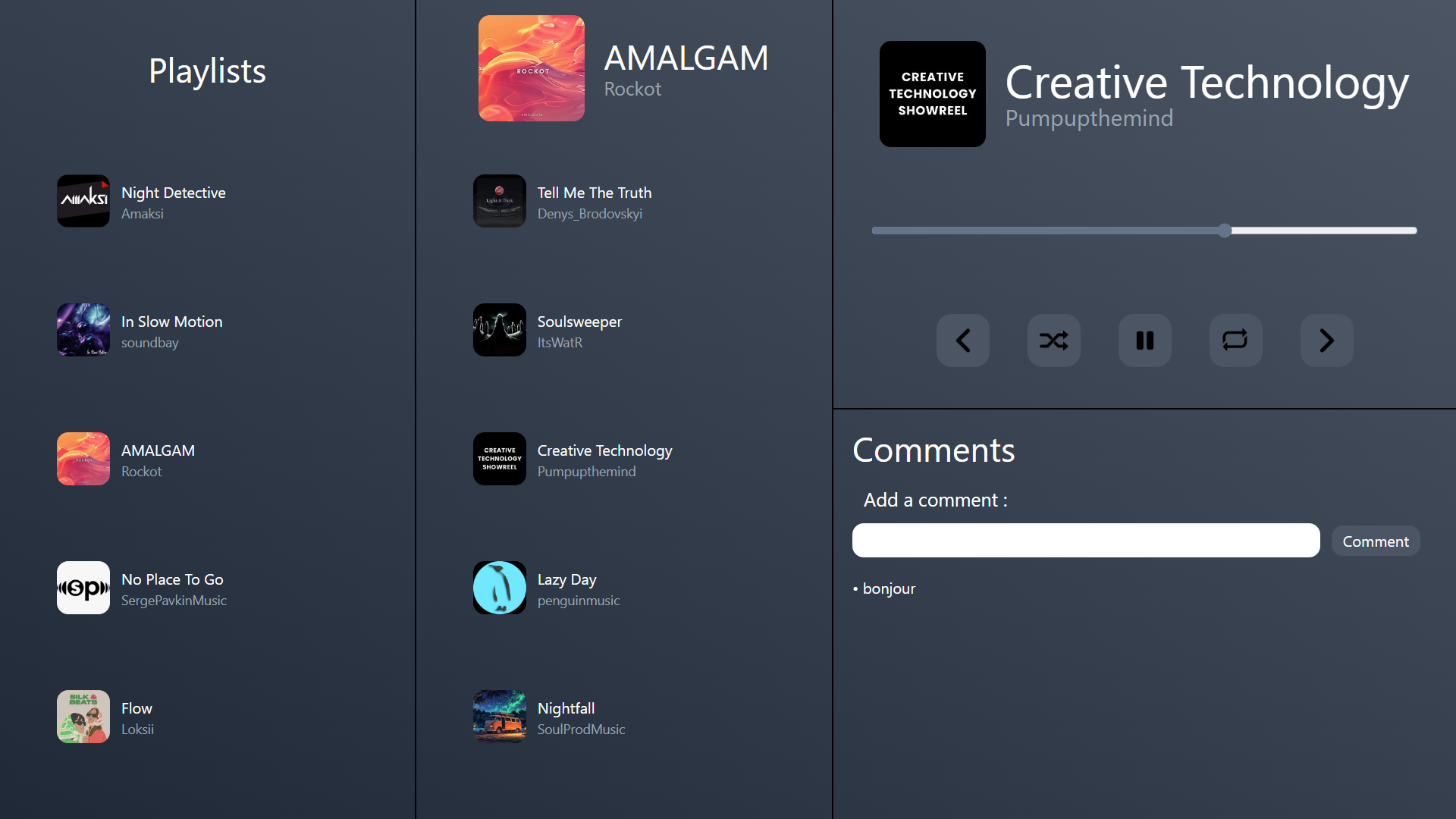
Task: Toggle the repeat loop button
Action: [1235, 340]
